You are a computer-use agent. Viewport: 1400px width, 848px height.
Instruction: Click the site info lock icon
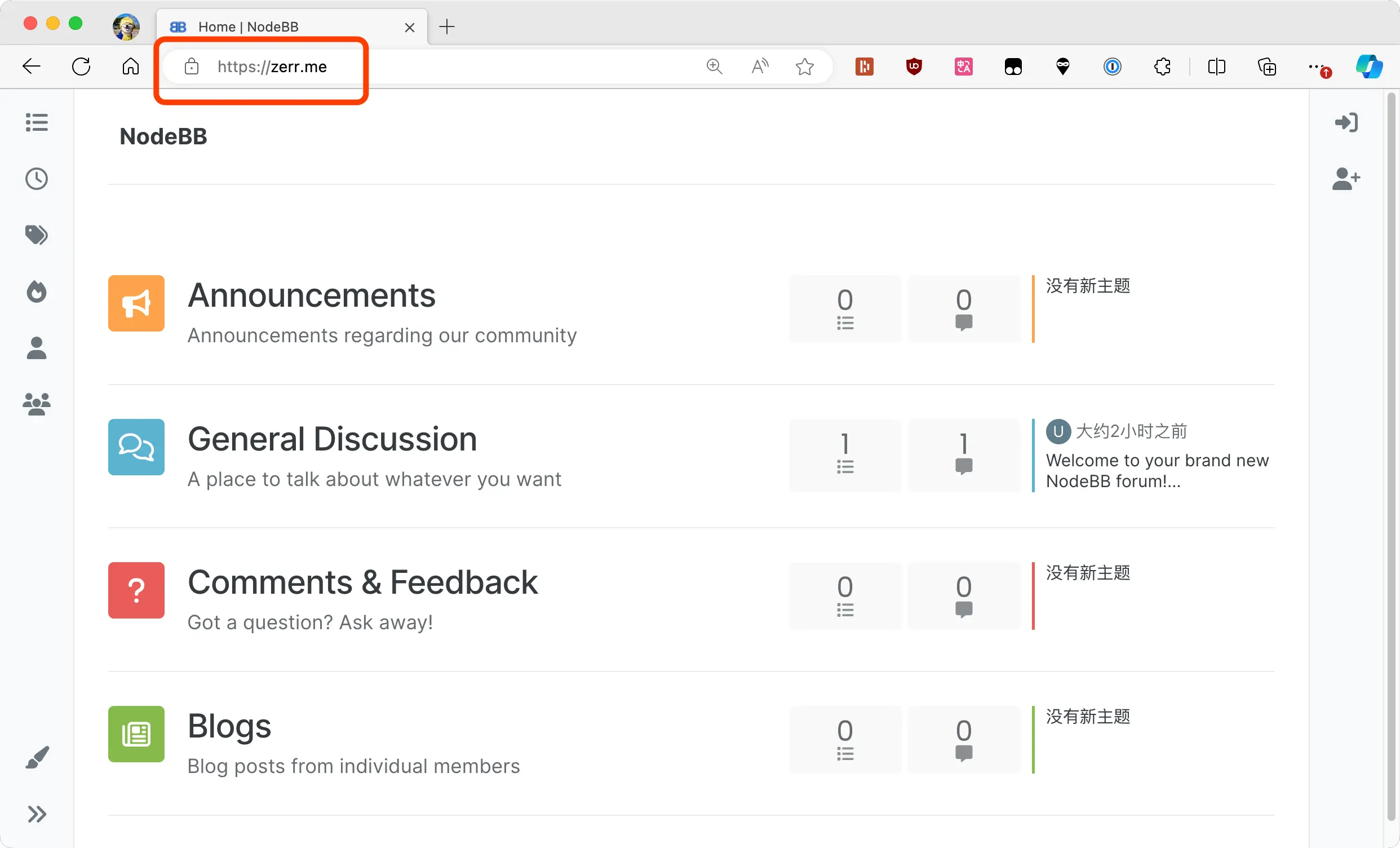pyautogui.click(x=192, y=67)
